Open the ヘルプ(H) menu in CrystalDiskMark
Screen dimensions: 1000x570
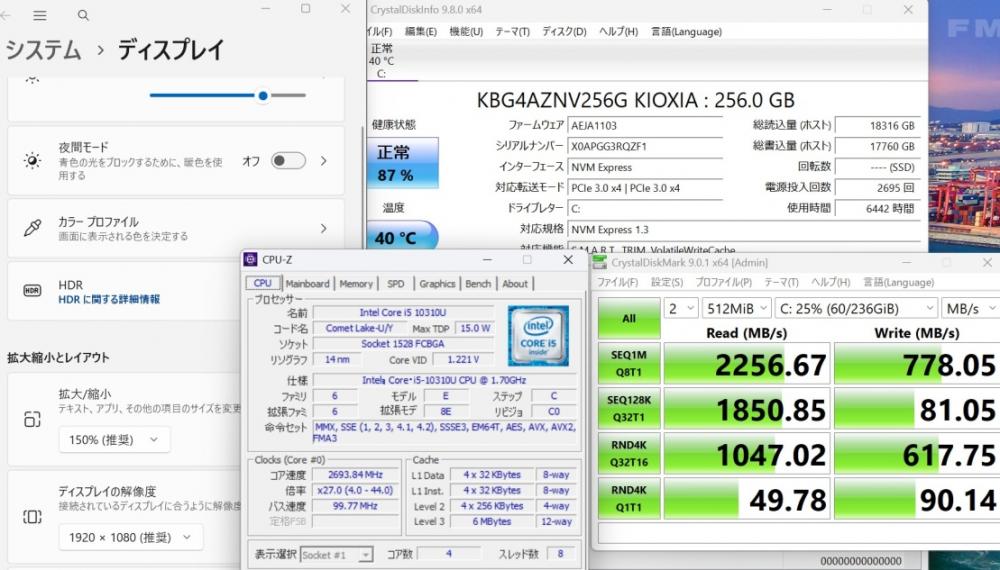pyautogui.click(x=830, y=282)
